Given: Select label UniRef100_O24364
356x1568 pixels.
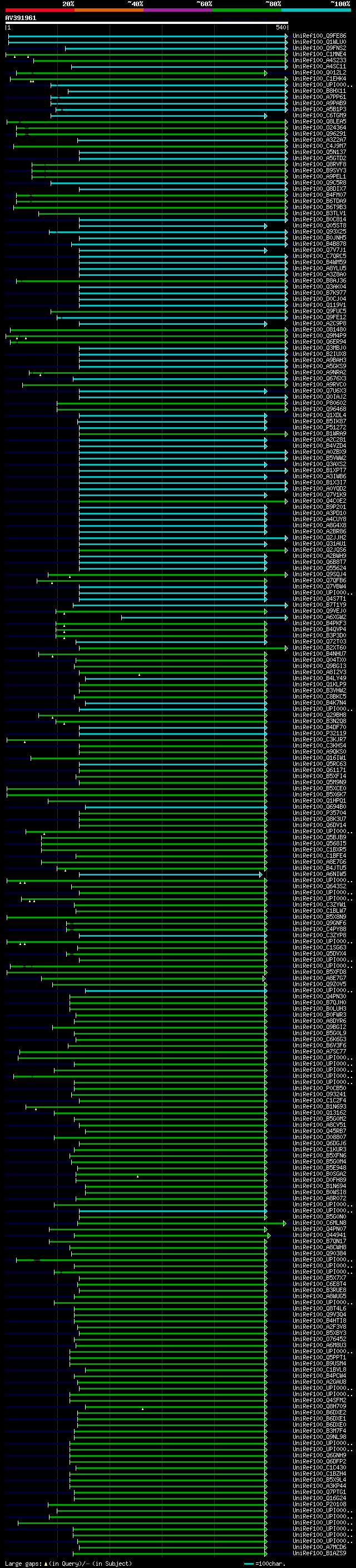Looking at the screenshot, I should (319, 128).
